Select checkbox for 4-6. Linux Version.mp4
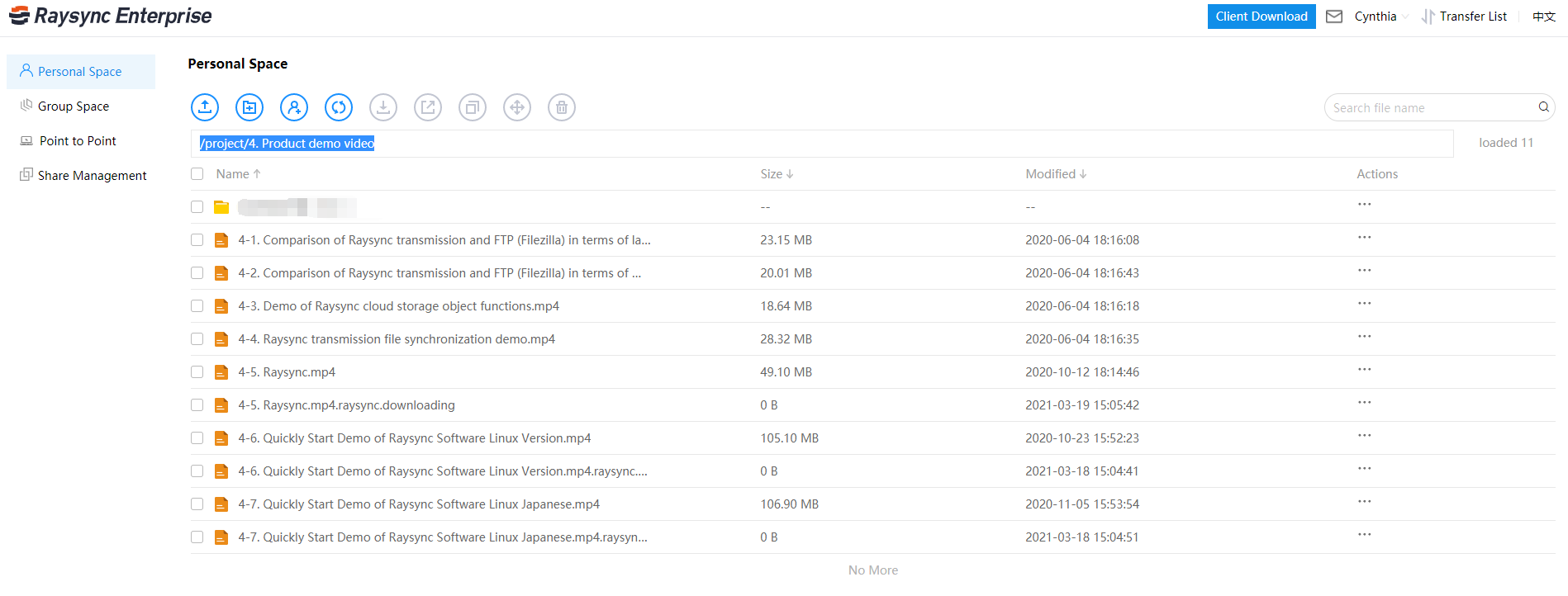 pyautogui.click(x=197, y=438)
